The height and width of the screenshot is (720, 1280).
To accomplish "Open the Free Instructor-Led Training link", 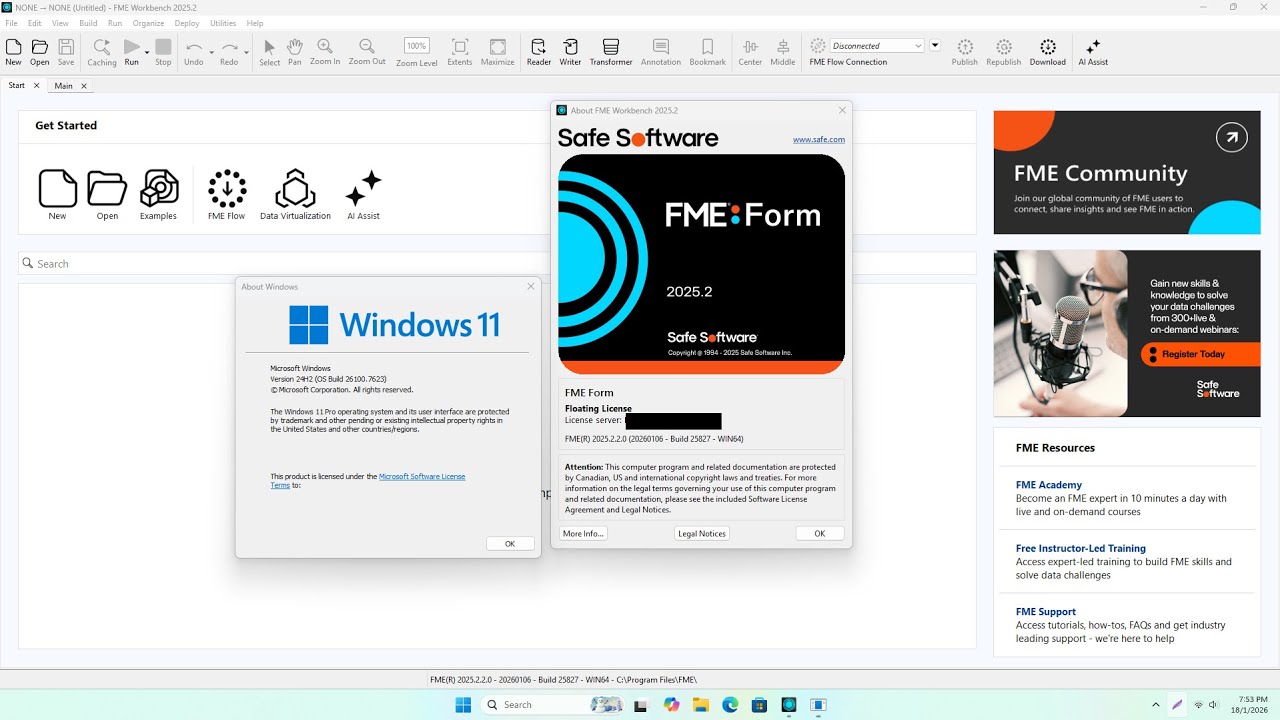I will pyautogui.click(x=1081, y=548).
